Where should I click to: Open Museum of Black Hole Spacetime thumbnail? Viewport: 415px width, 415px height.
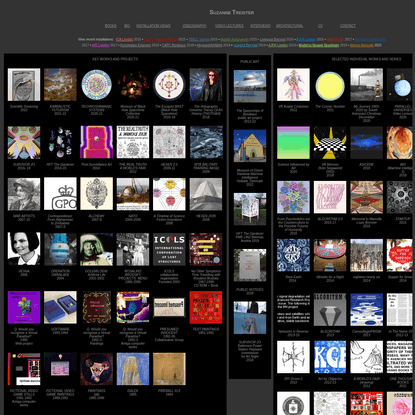click(133, 85)
